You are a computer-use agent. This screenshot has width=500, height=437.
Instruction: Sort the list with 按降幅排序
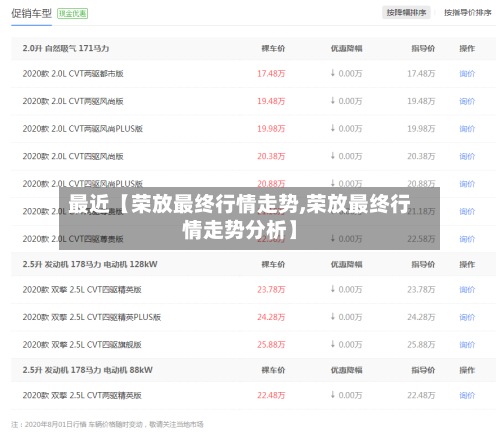click(406, 13)
